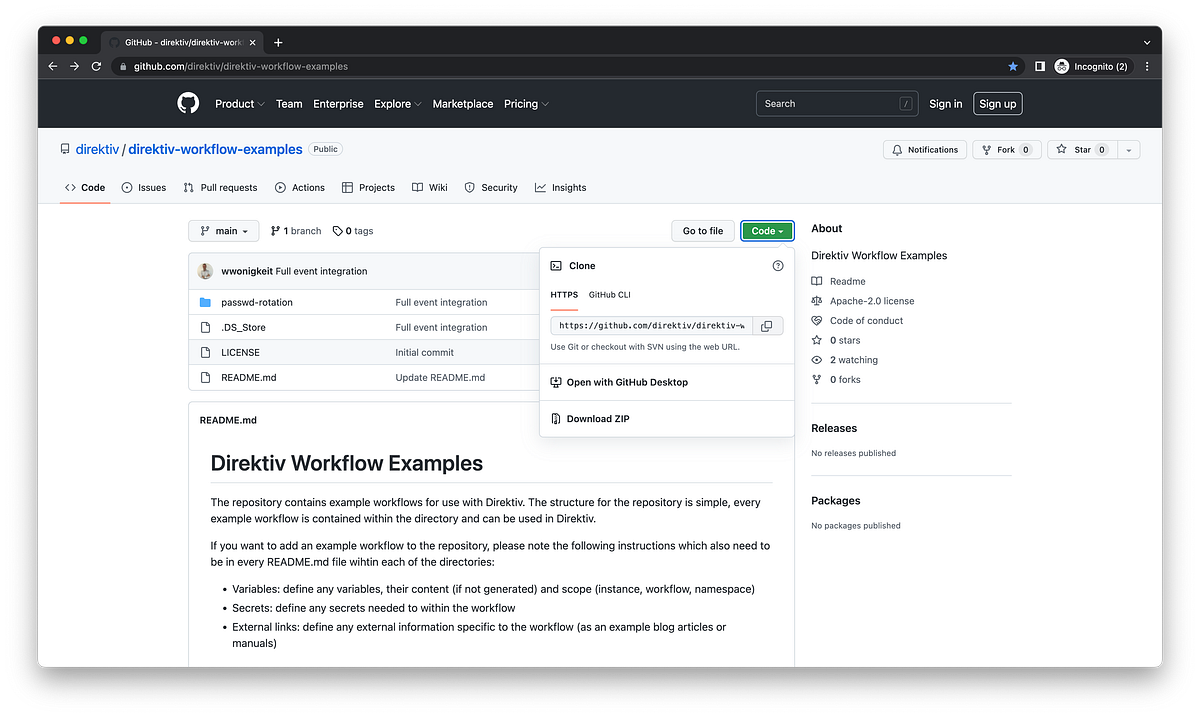Open the Product dropdown menu
1200x717 pixels.
[x=239, y=103]
